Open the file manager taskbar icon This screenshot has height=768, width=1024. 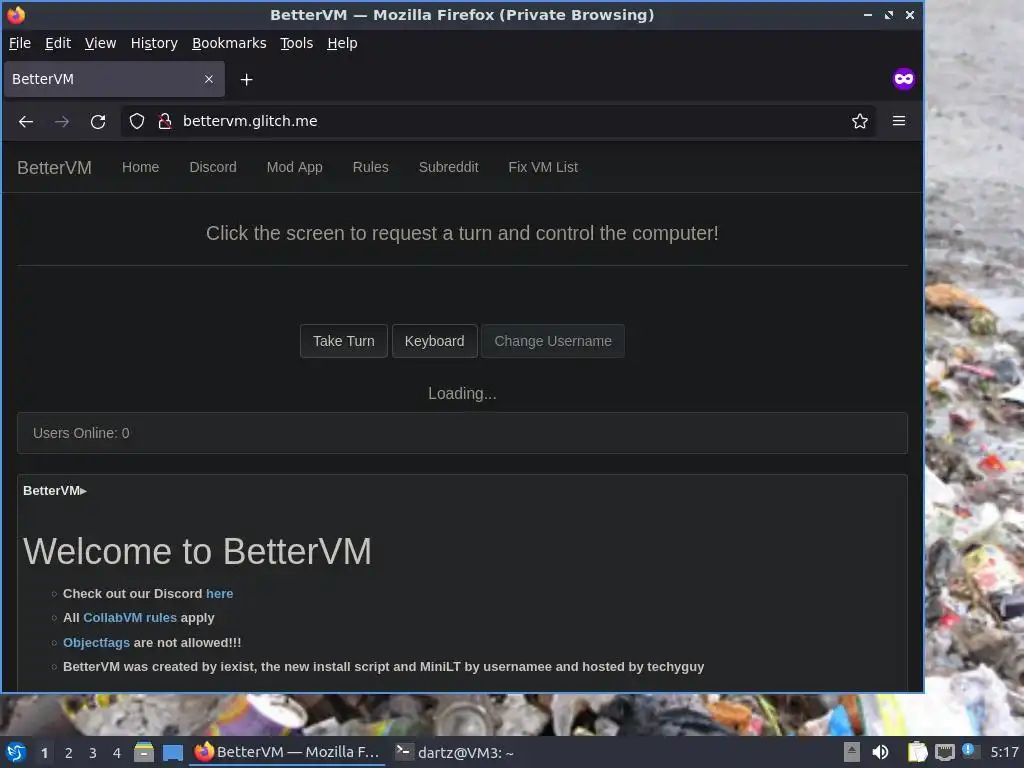[144, 752]
